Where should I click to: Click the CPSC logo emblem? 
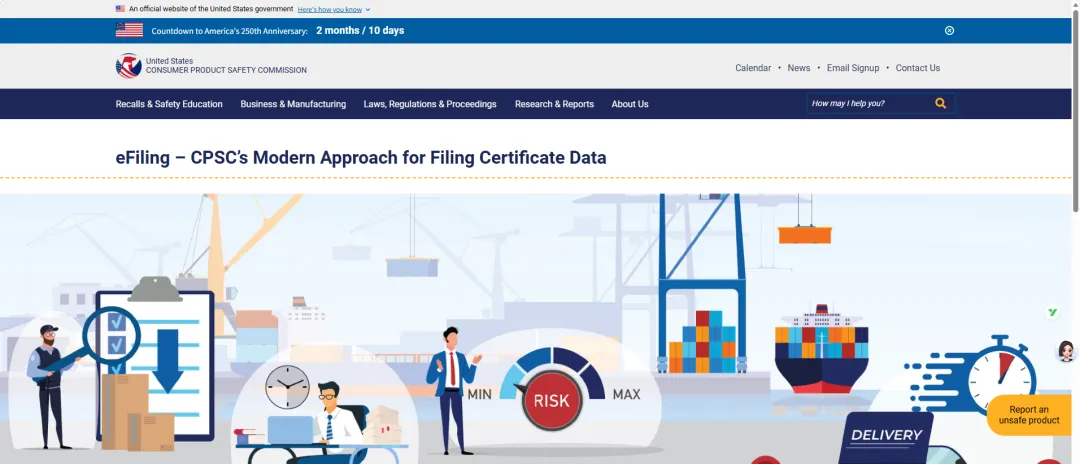pyautogui.click(x=129, y=66)
